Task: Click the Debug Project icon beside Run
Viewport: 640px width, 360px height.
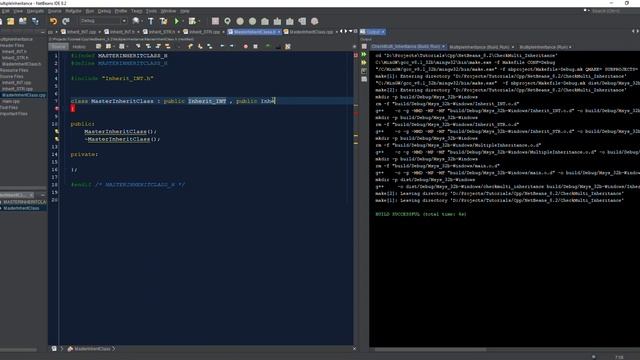Action: pyautogui.click(x=191, y=21)
